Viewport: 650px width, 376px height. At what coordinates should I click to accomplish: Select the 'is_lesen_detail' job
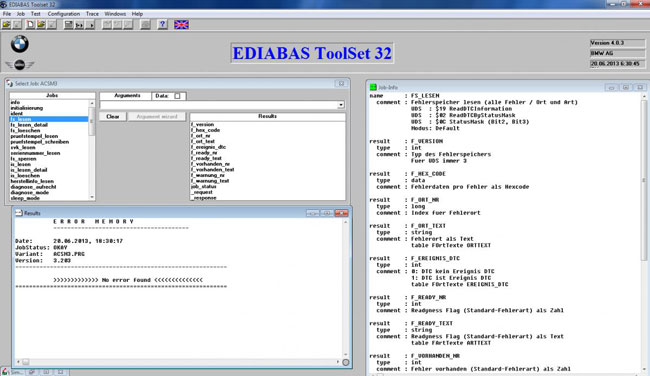(x=29, y=170)
